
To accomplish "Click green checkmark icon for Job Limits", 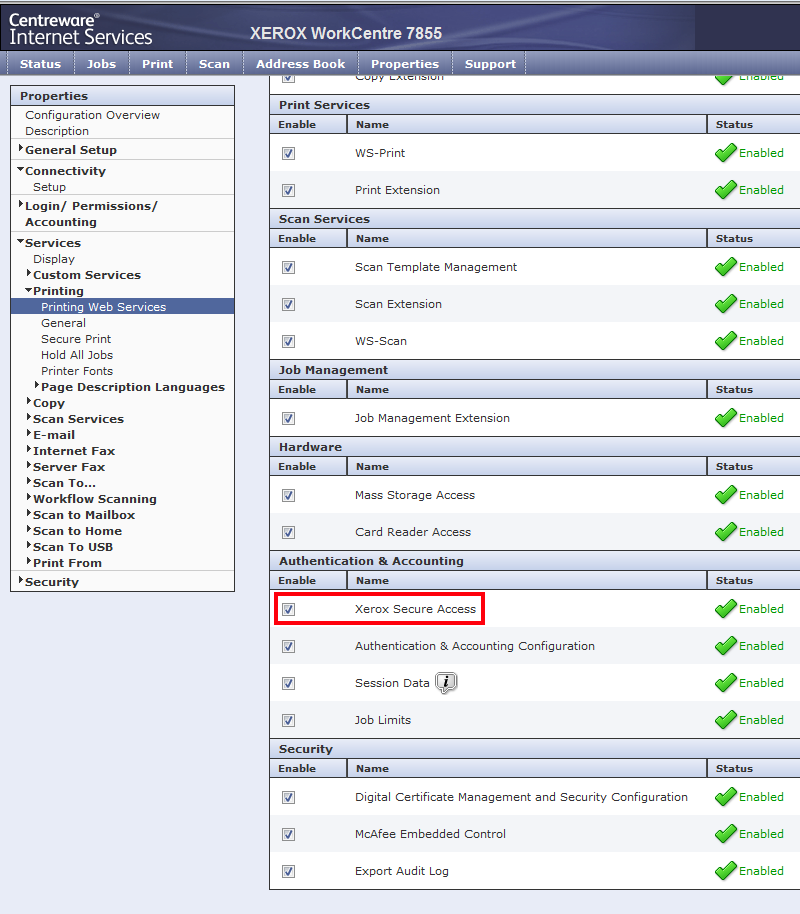I will [725, 720].
